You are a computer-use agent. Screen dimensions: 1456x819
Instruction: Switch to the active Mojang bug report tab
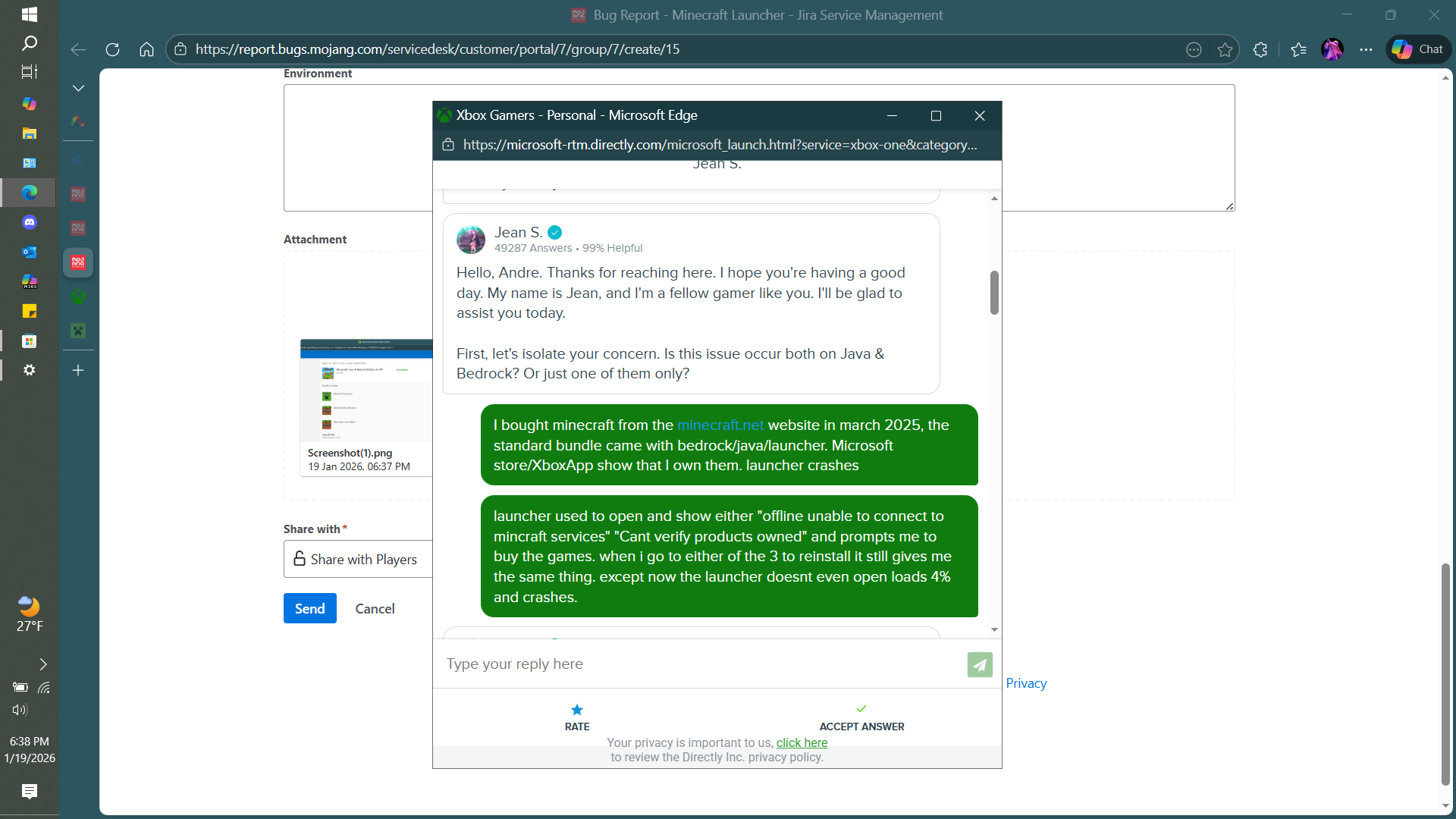tap(78, 262)
